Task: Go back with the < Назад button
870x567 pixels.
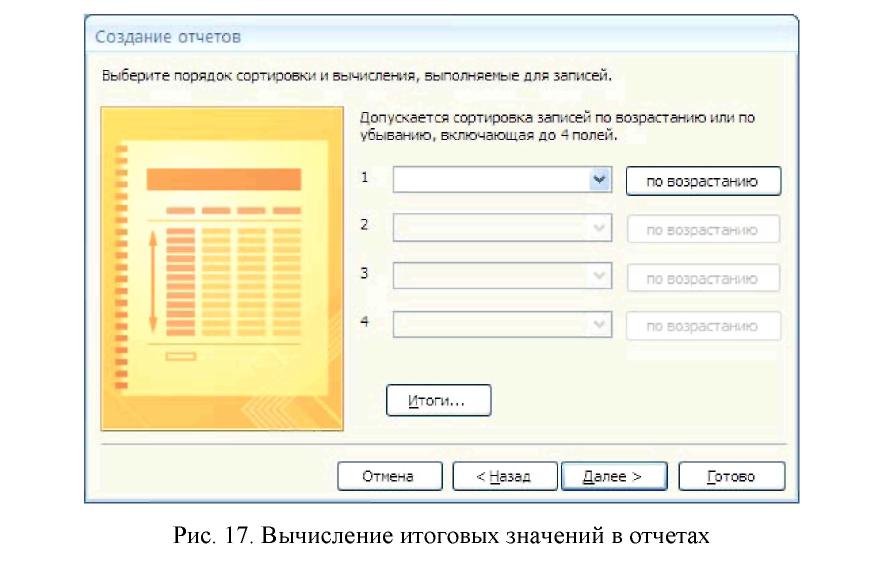Action: (504, 477)
